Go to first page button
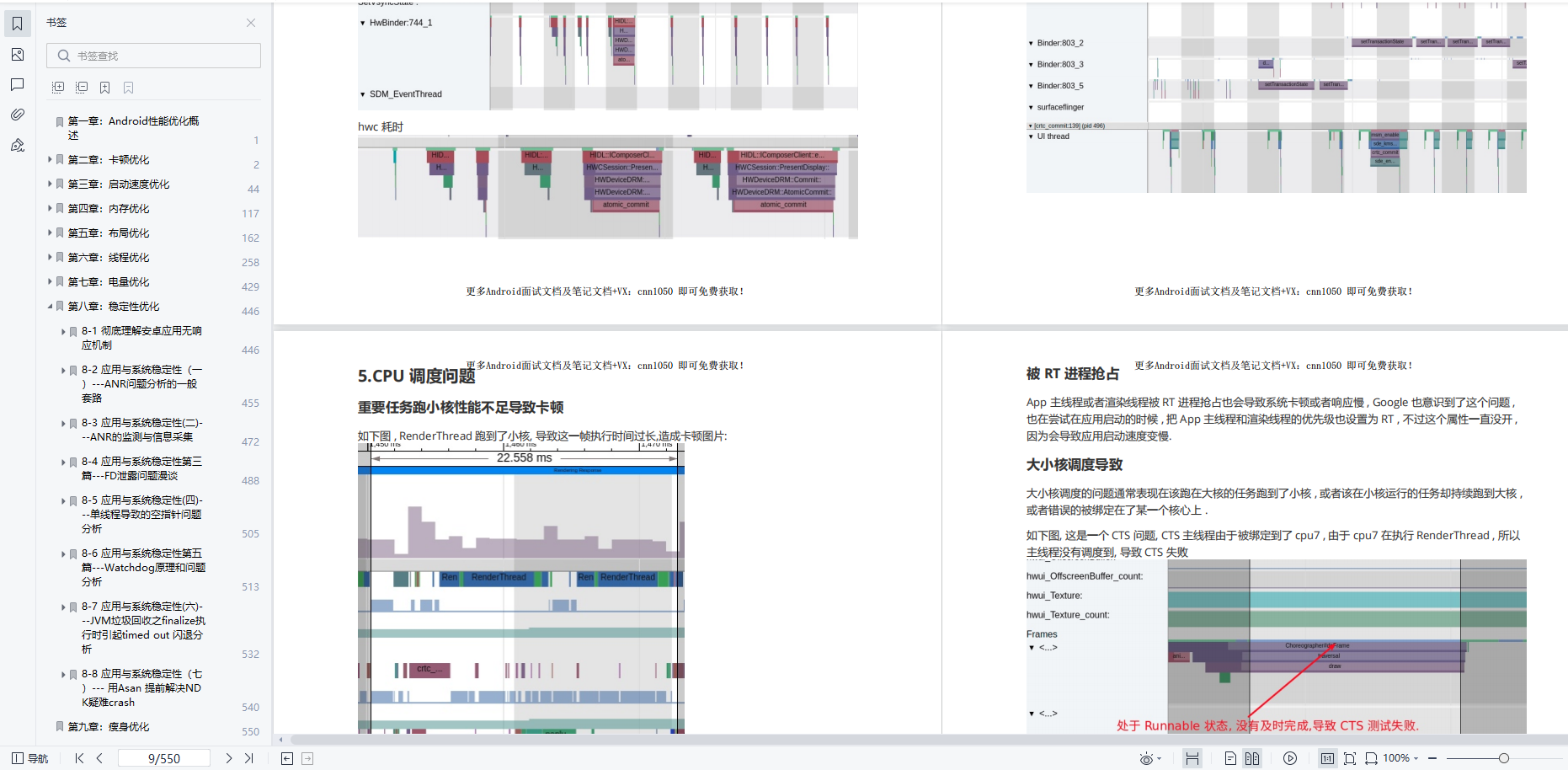 pyautogui.click(x=79, y=758)
